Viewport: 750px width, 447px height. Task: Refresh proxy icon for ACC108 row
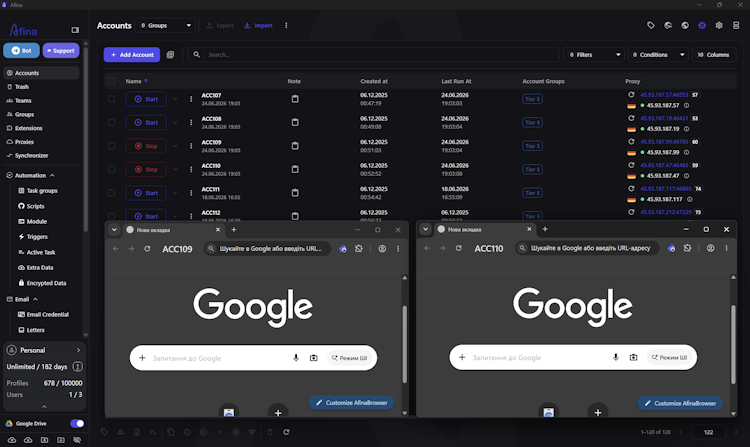(x=631, y=118)
